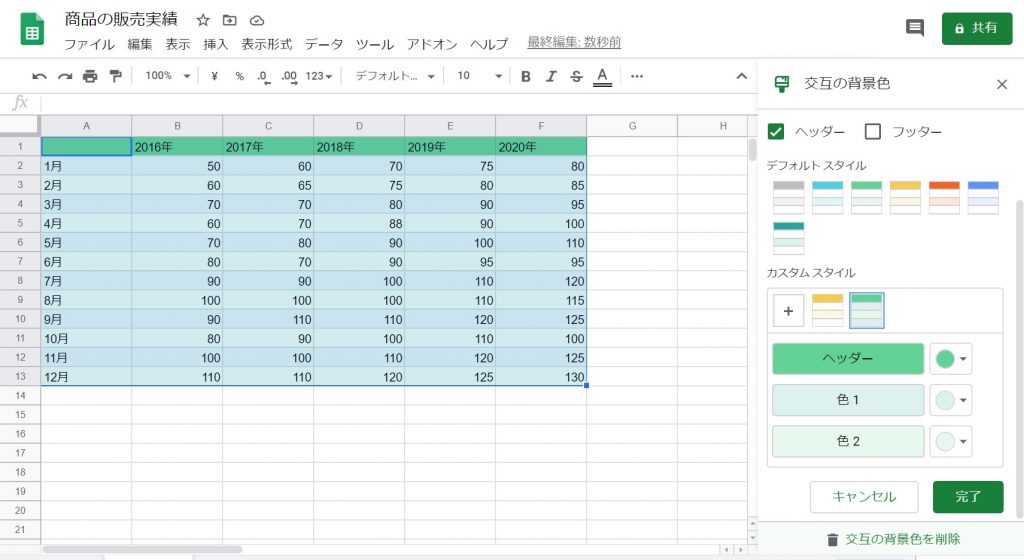Click 交互の背景色を削除 link
This screenshot has width=1024, height=560.
click(x=893, y=539)
